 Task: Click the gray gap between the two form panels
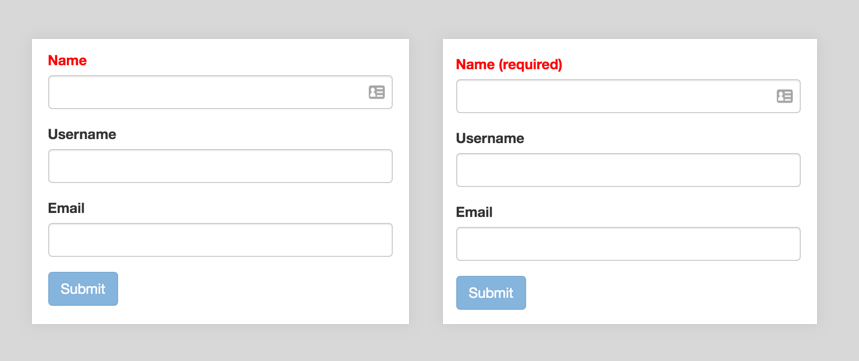coord(426,181)
